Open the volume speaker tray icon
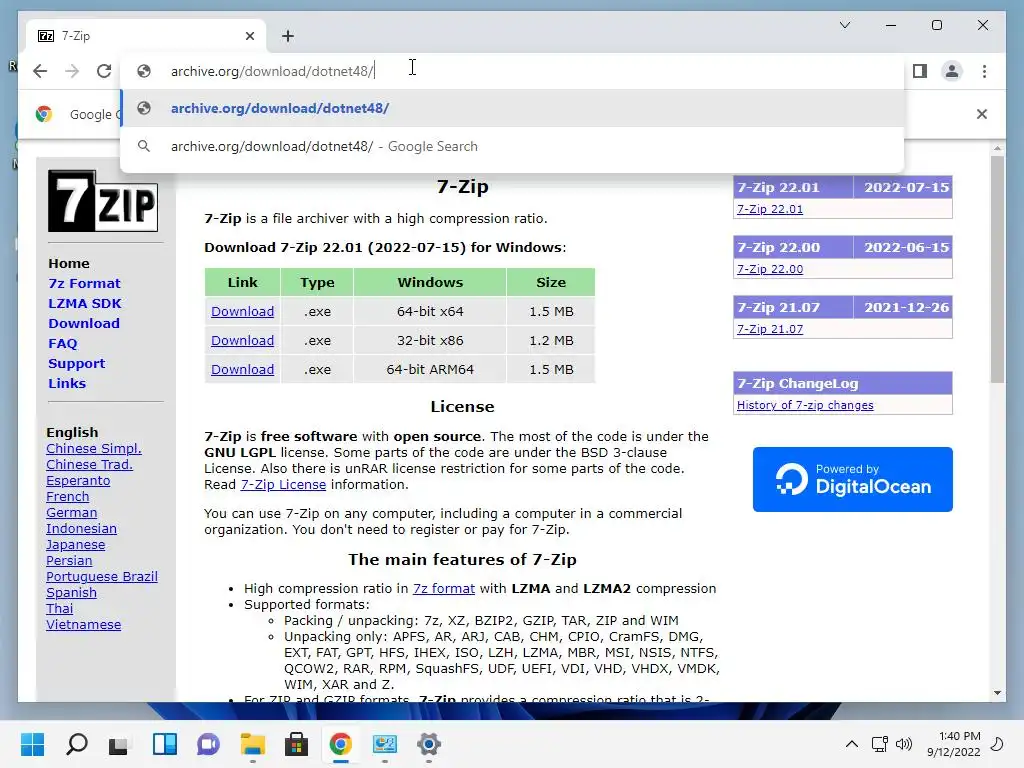1024x768 pixels. coord(904,744)
